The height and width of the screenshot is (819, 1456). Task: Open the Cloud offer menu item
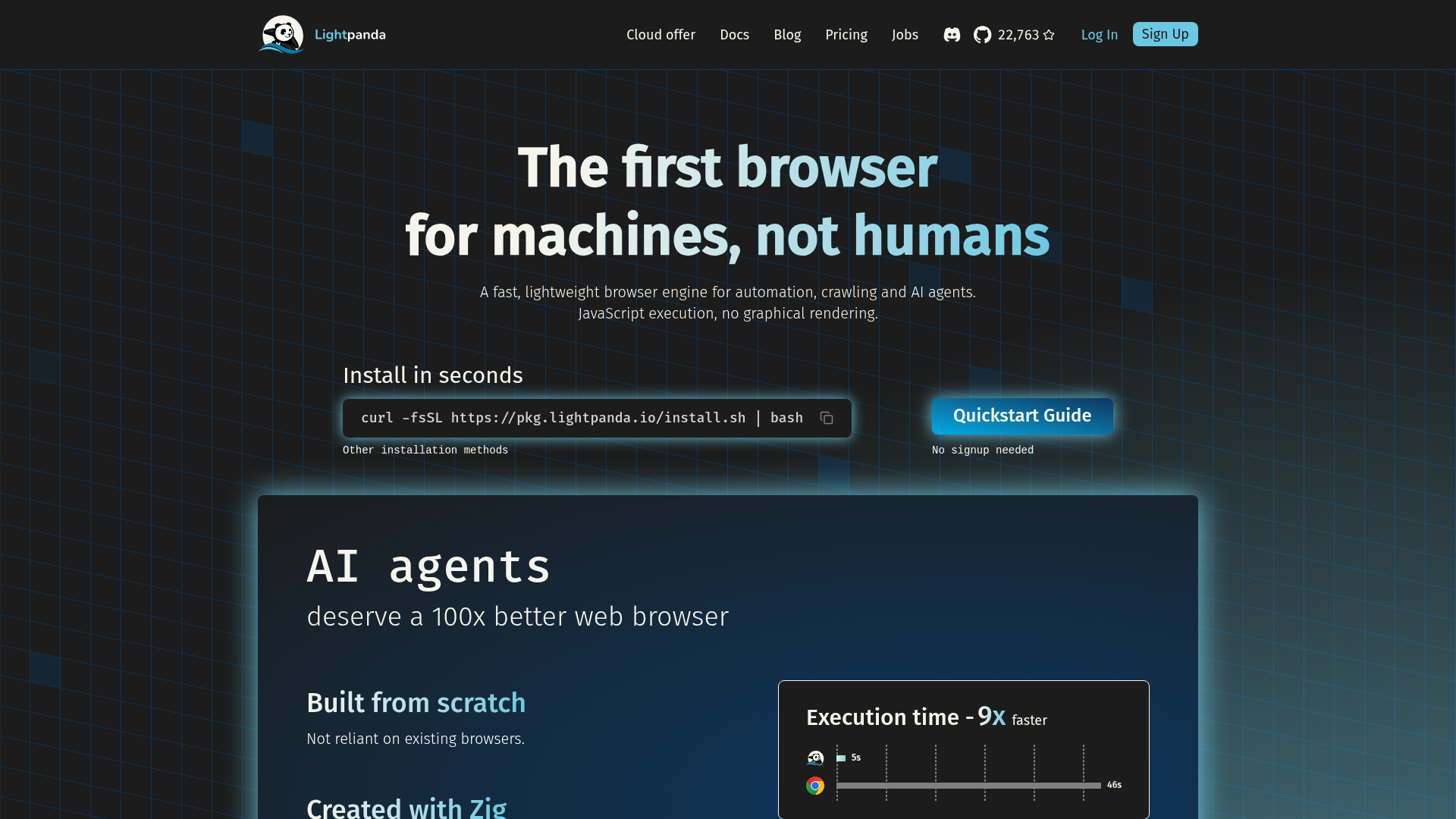661,35
